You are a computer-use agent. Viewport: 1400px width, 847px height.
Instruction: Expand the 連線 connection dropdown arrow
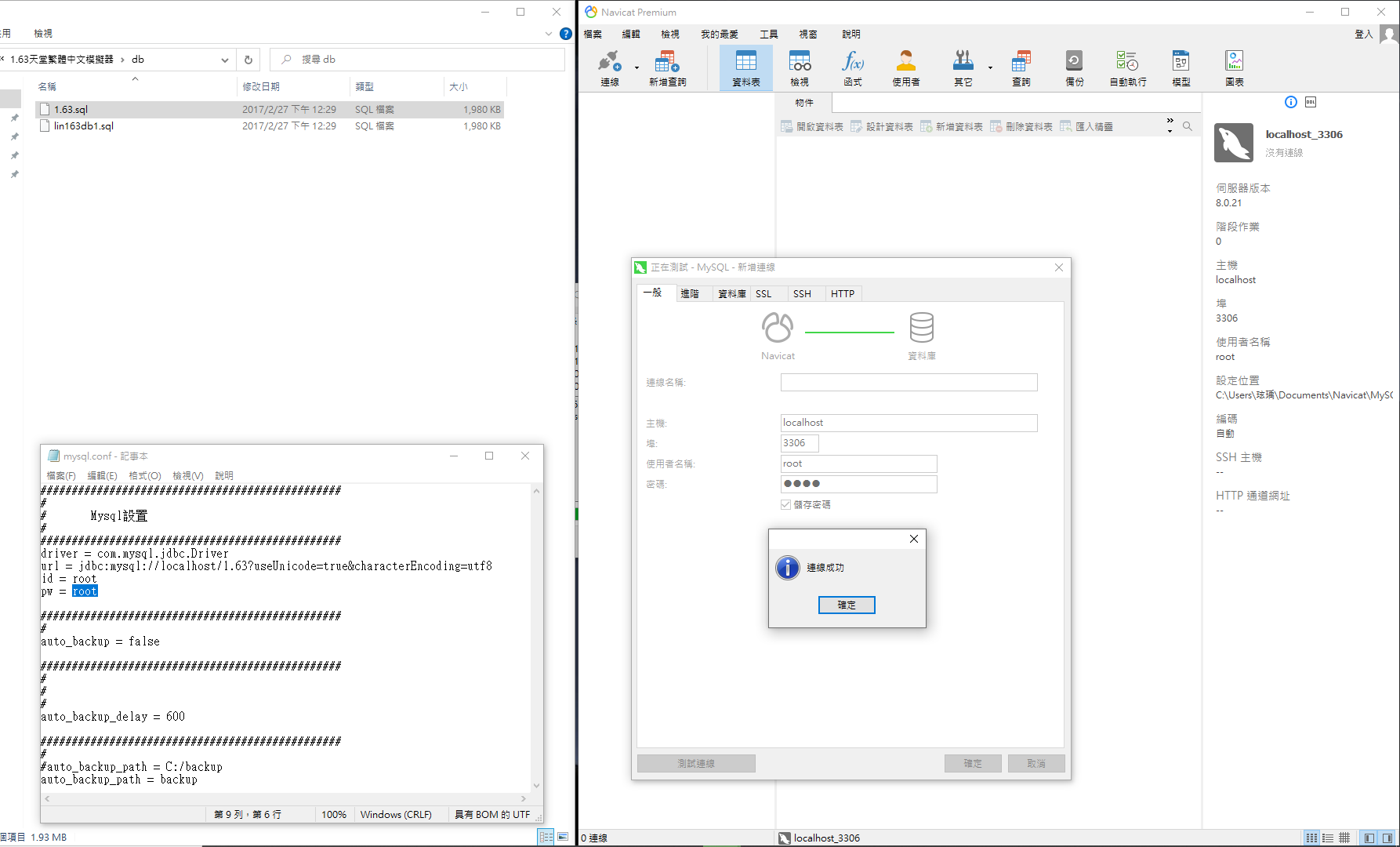(x=637, y=68)
